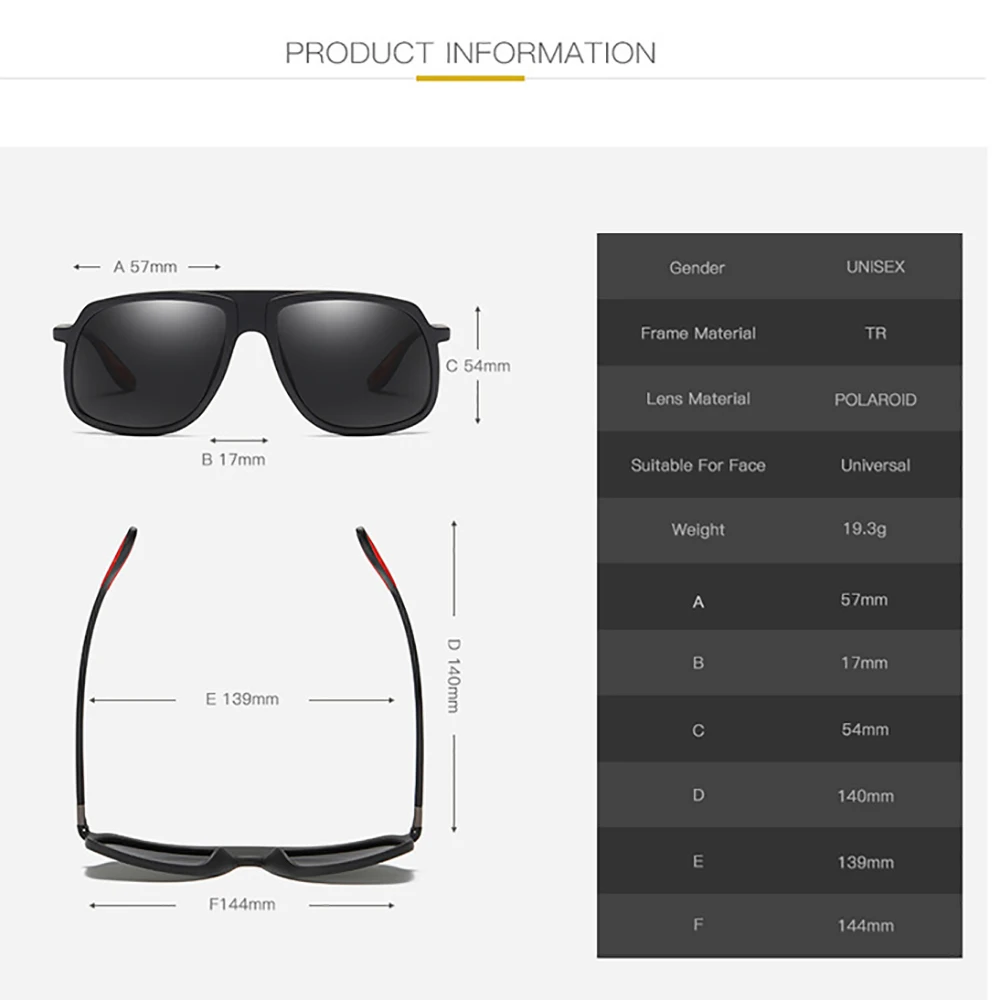The image size is (1000, 1000).
Task: Click the UNISEX value cell
Action: tap(875, 267)
